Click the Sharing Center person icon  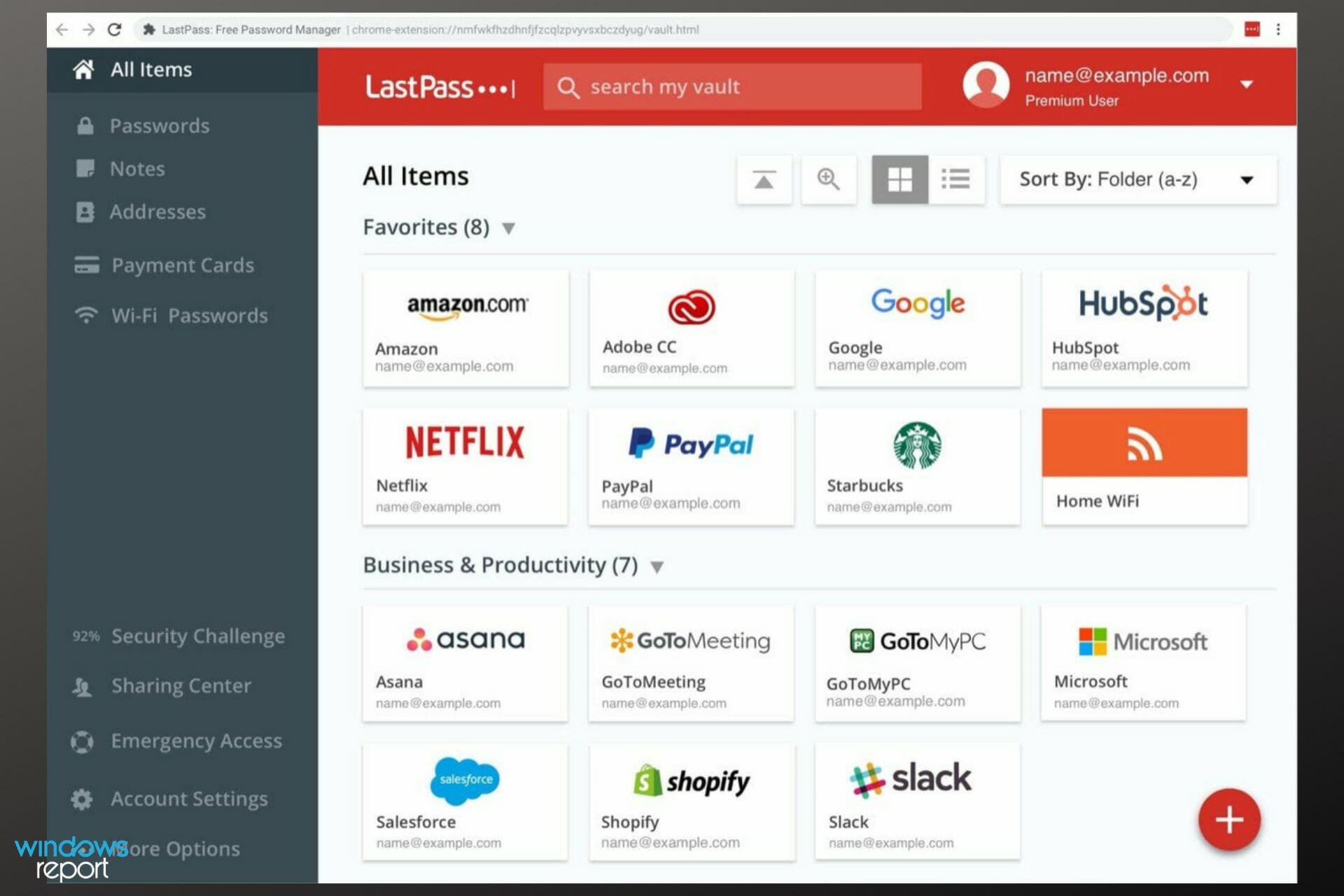83,687
